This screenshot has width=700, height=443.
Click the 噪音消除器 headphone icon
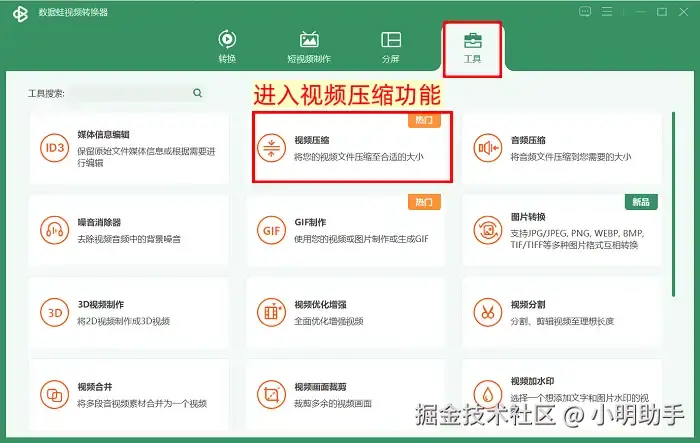coord(54,230)
